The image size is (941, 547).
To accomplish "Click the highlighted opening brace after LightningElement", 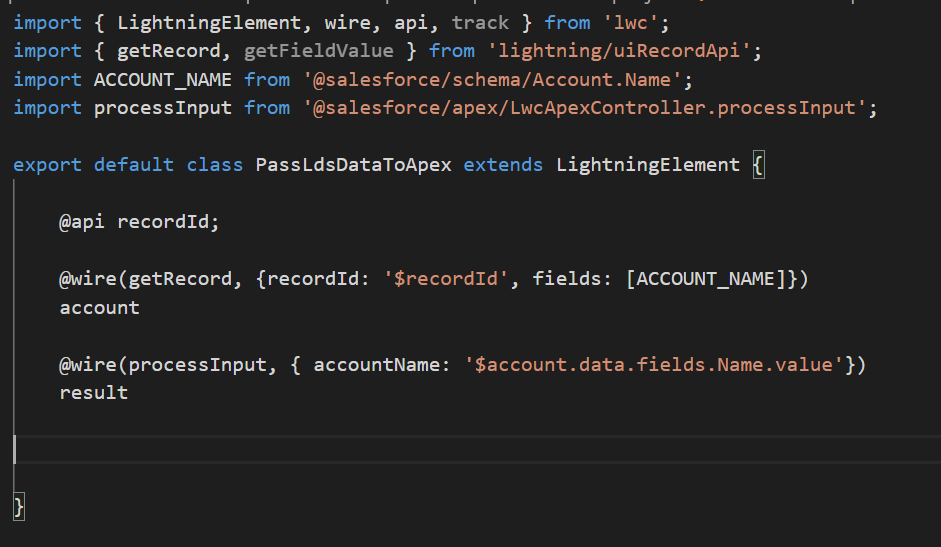I will coord(759,165).
